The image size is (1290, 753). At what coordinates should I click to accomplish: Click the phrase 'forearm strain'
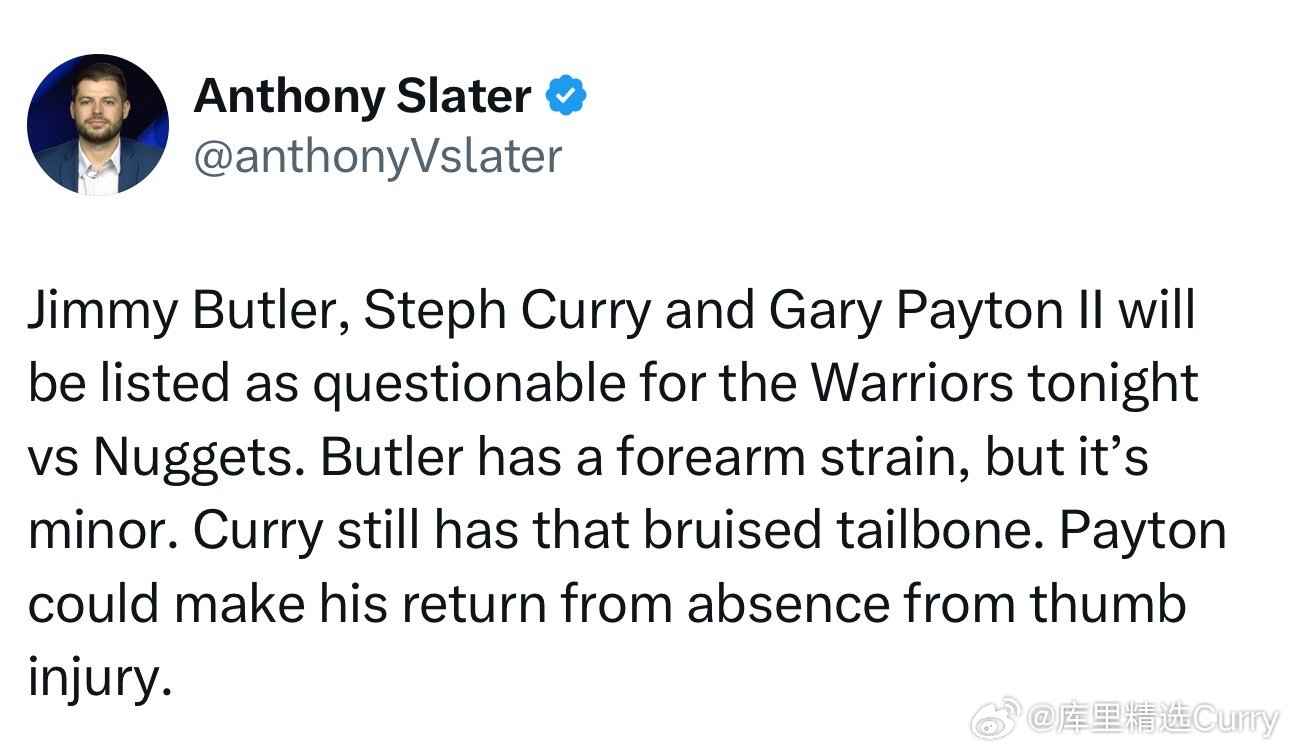(x=790, y=459)
